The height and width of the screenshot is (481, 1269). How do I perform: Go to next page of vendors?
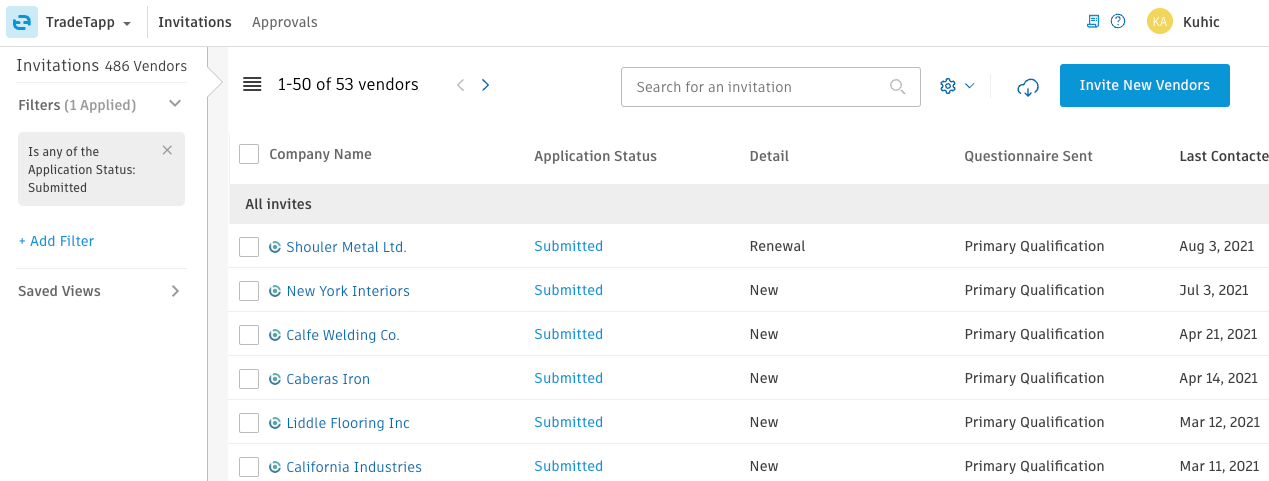[485, 85]
